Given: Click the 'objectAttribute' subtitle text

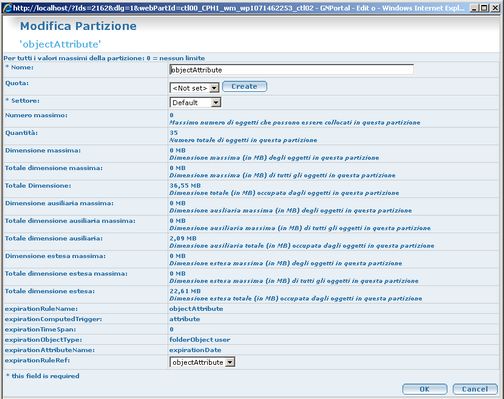Looking at the screenshot, I should coord(60,44).
